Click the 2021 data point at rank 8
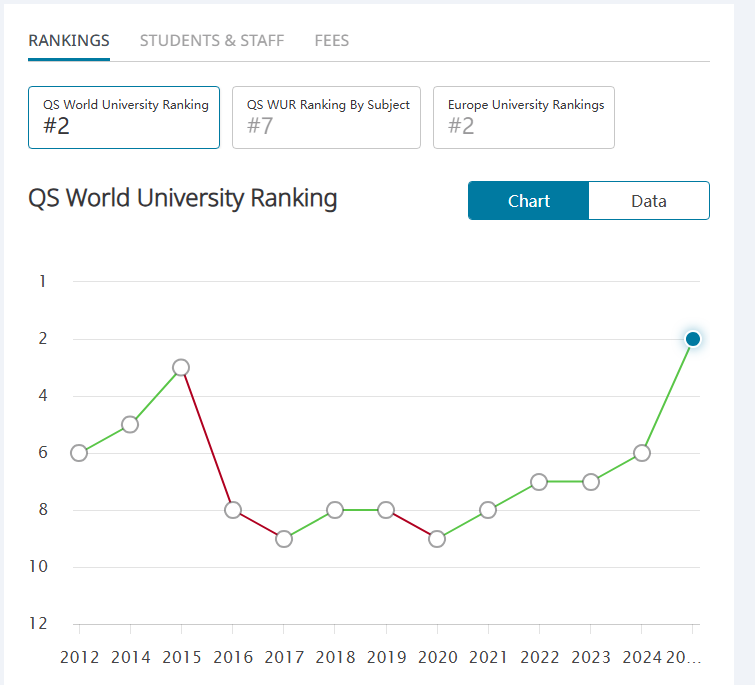Screen dimensions: 755x685 (488, 510)
